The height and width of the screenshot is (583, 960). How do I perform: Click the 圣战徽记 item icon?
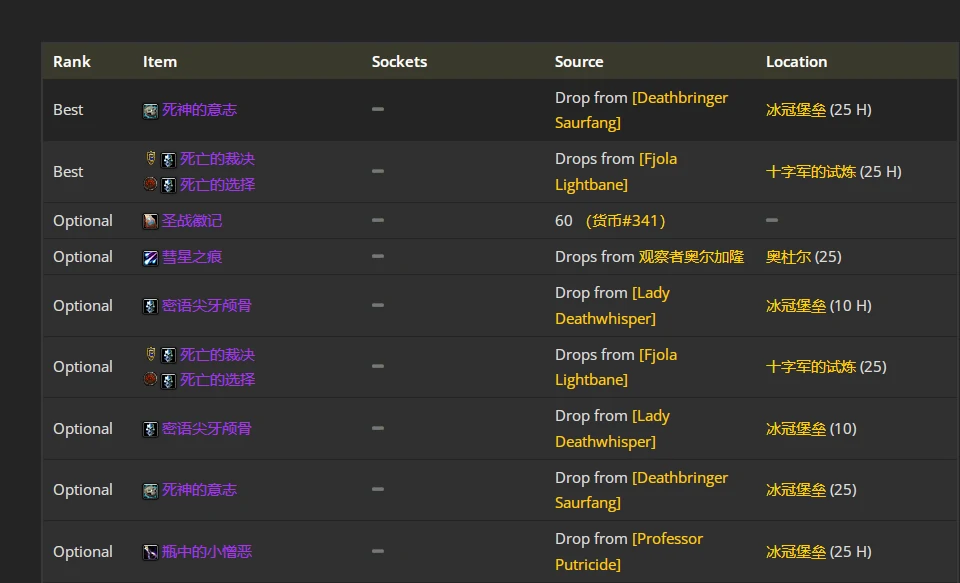pos(150,221)
